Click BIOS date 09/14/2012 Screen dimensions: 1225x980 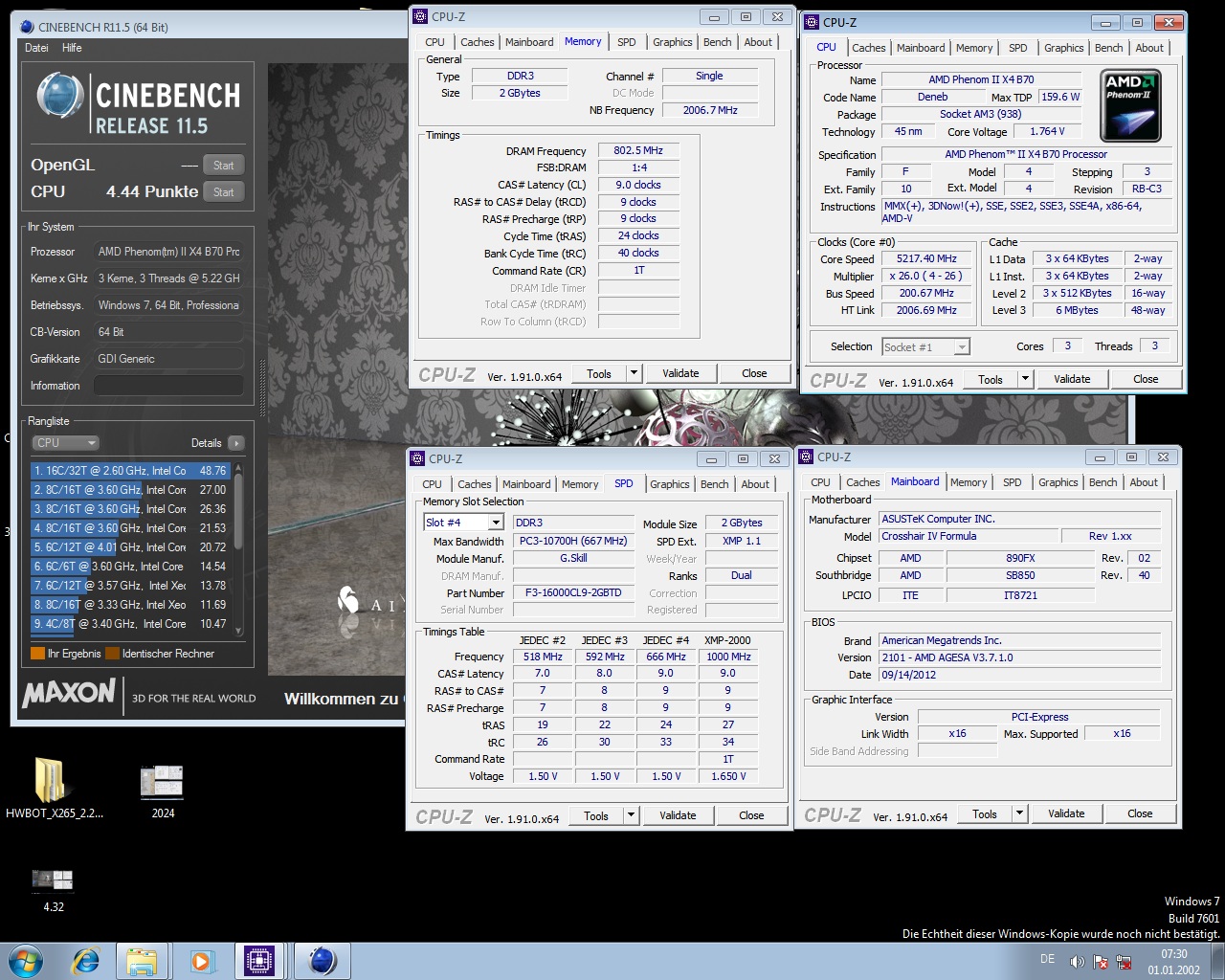1021,675
